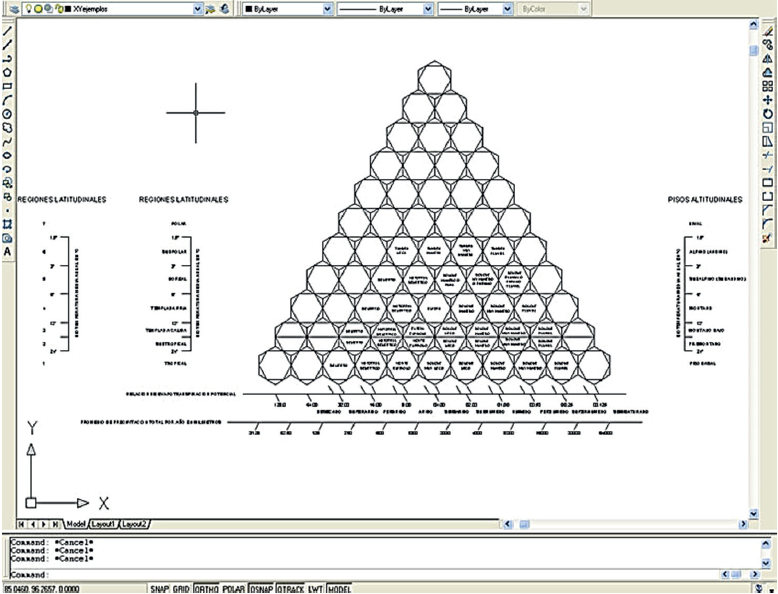Switch to the Layout2 tab
The height and width of the screenshot is (594, 778).
point(135,524)
